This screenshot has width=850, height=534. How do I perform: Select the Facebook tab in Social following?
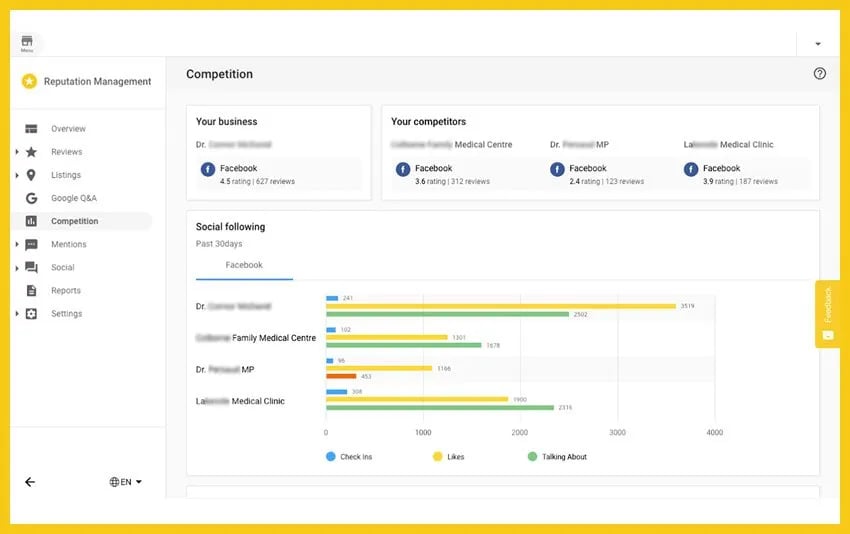[244, 266]
